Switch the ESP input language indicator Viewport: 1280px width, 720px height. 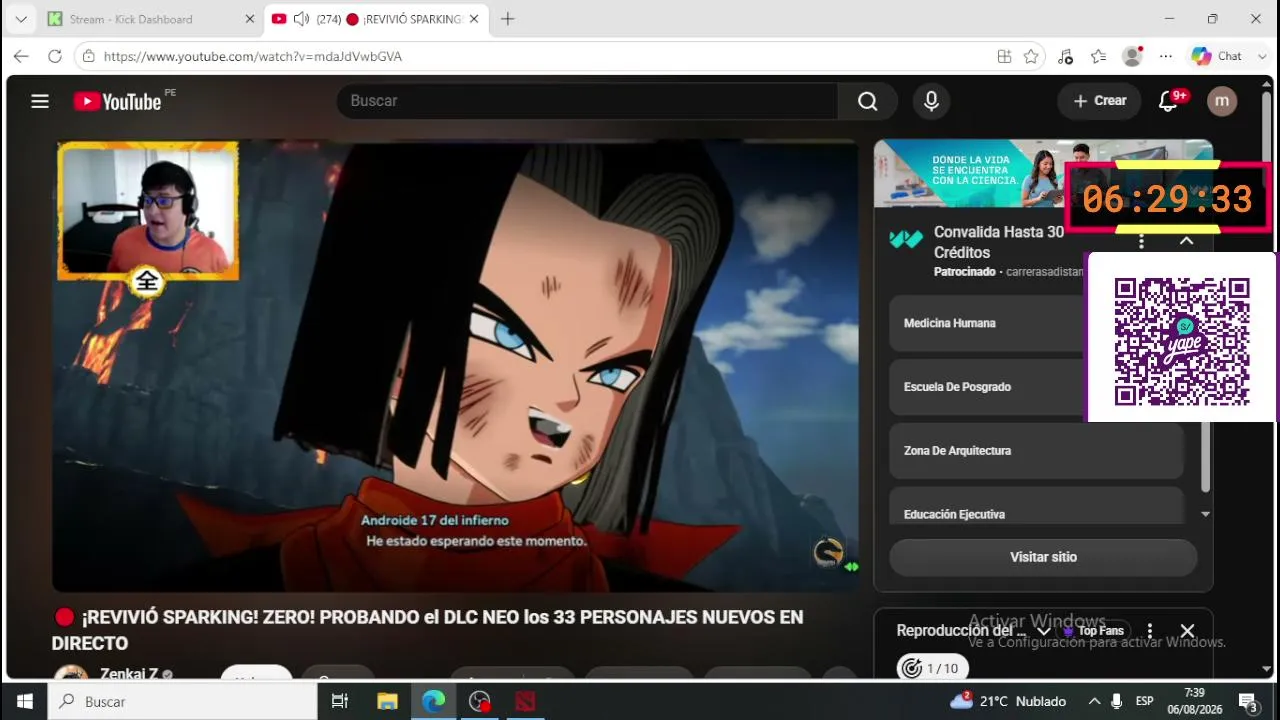tap(1144, 701)
